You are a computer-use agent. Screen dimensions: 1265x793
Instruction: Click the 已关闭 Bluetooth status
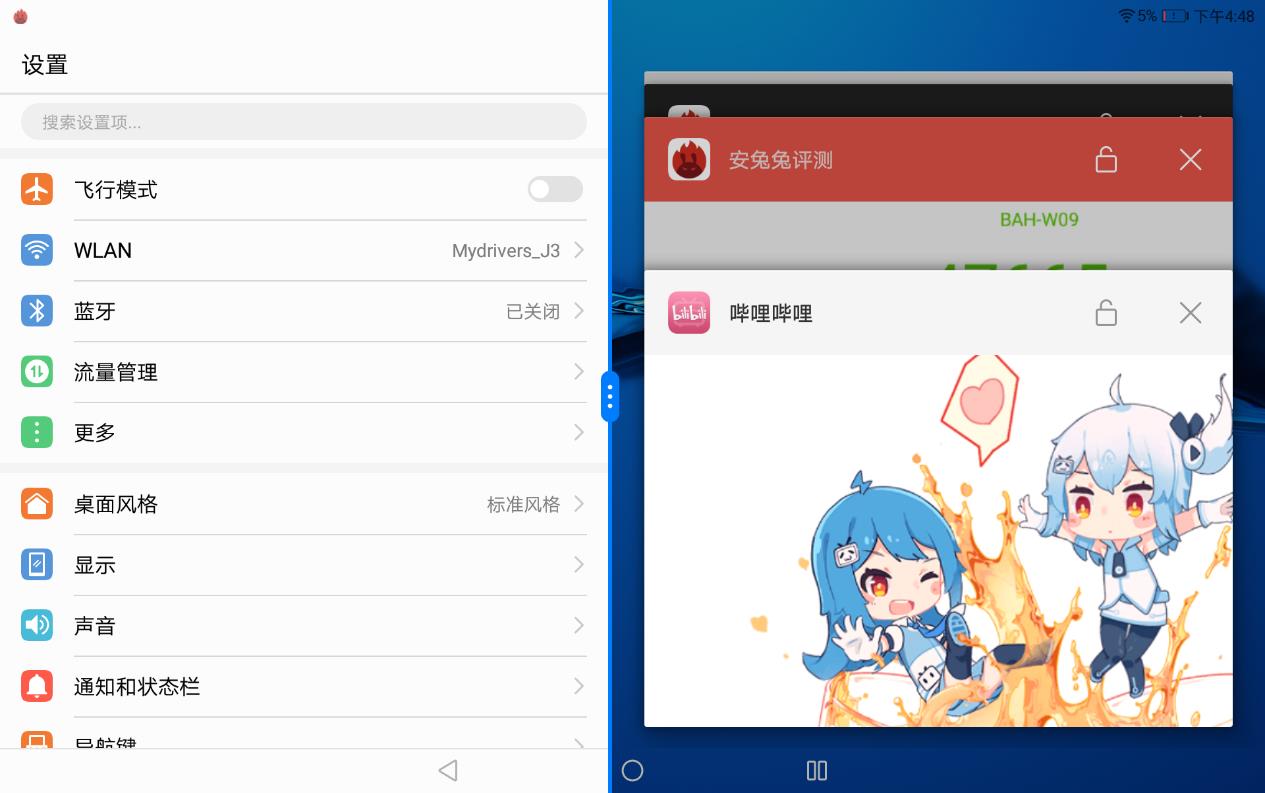[533, 311]
